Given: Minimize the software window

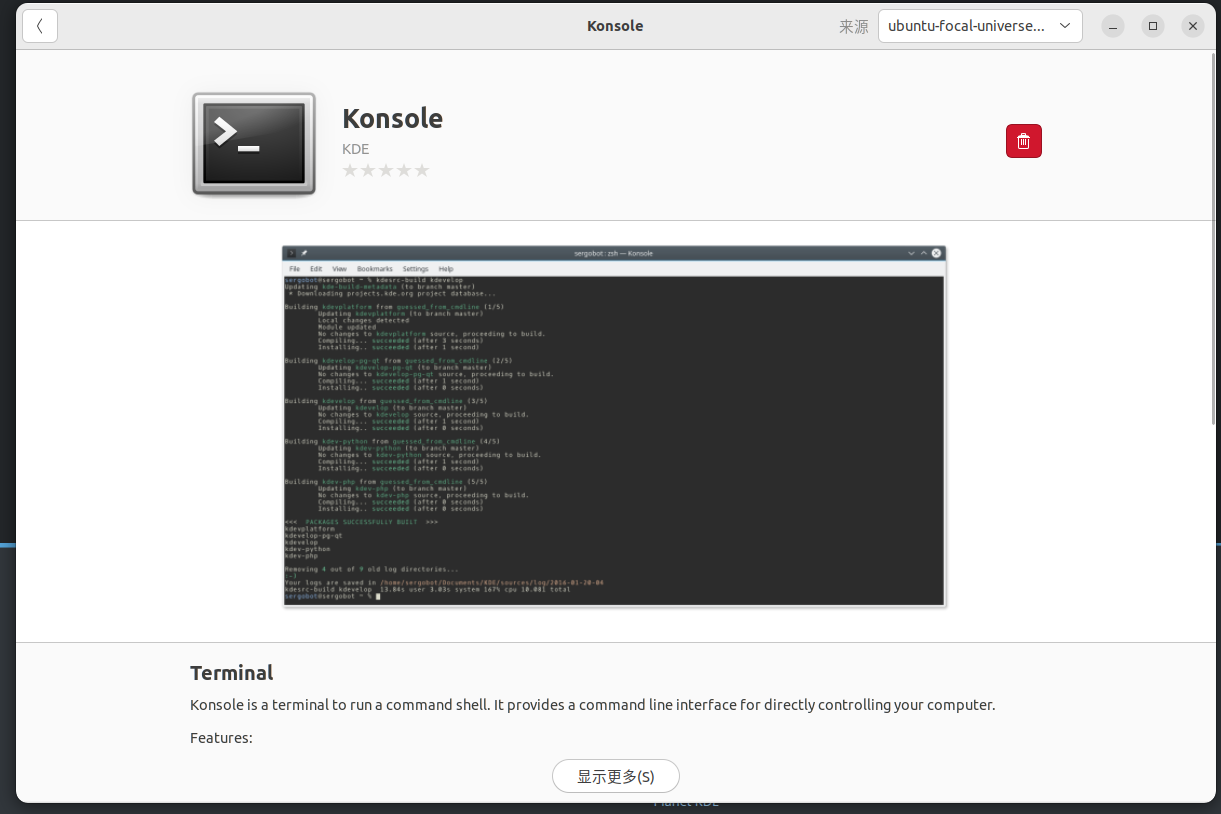Looking at the screenshot, I should pyautogui.click(x=1113, y=26).
